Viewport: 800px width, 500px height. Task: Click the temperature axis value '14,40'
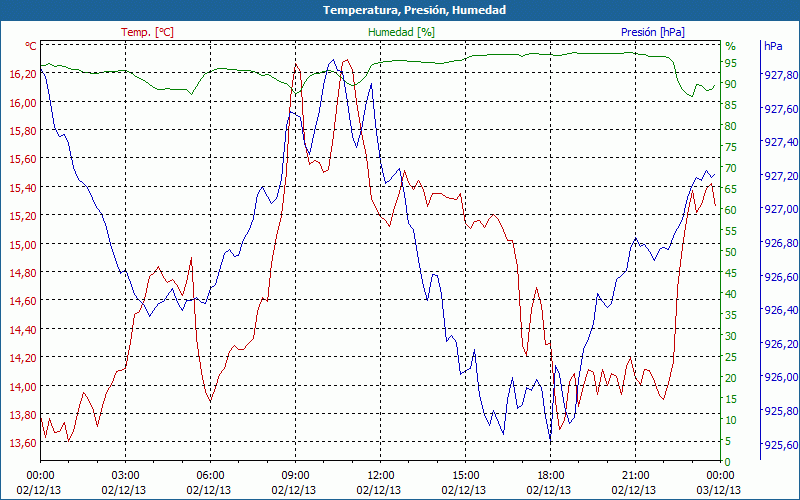23,330
